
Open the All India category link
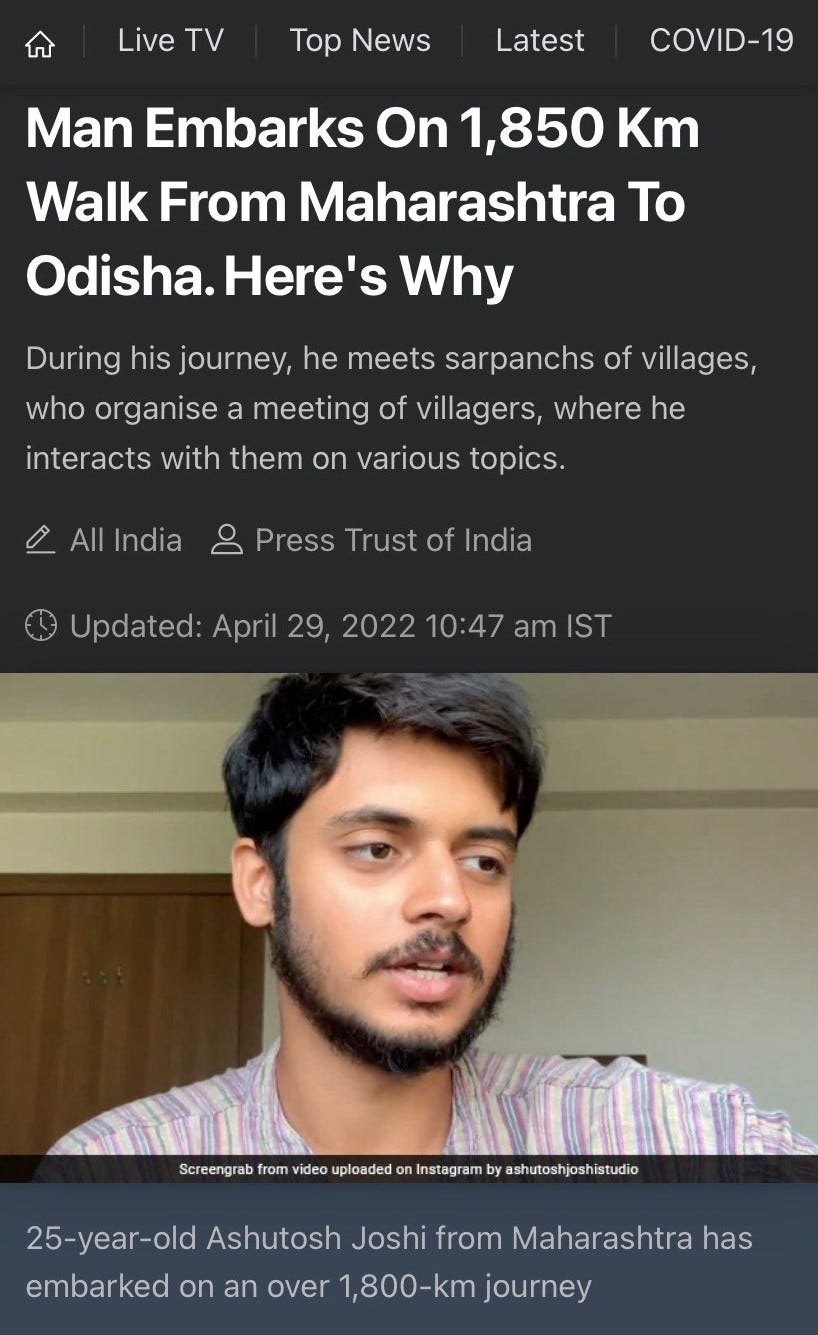click(126, 541)
